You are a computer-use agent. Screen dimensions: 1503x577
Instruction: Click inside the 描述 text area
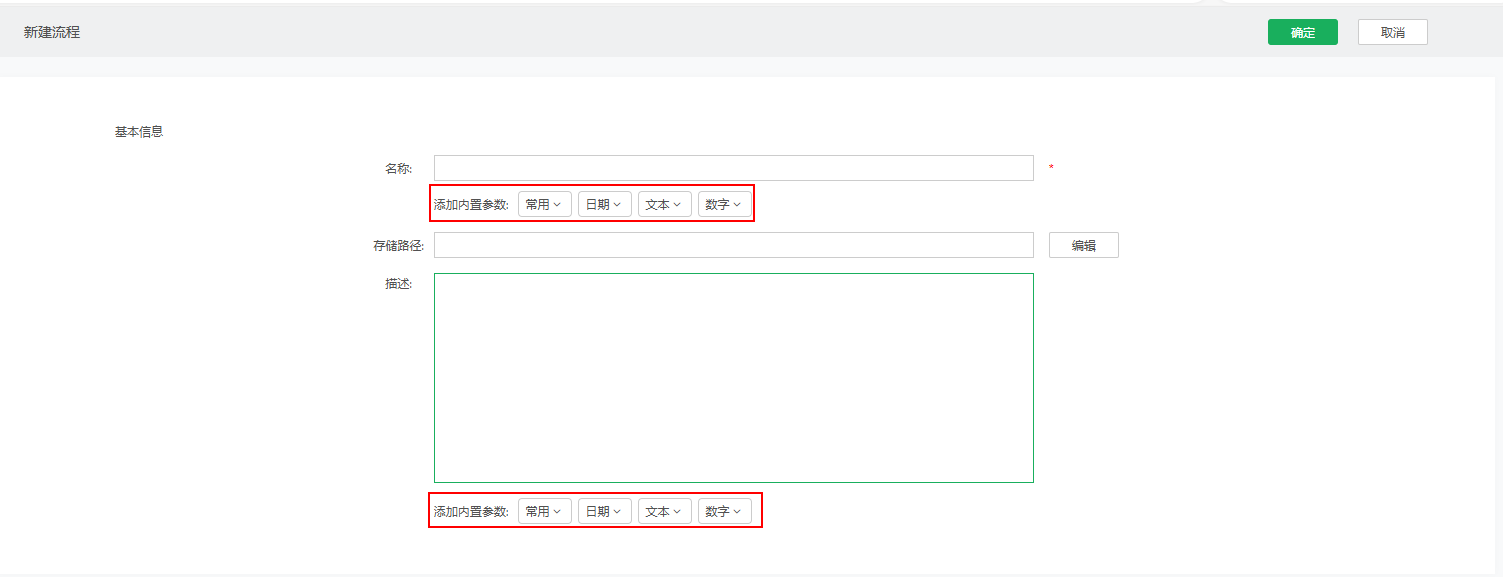click(x=733, y=377)
